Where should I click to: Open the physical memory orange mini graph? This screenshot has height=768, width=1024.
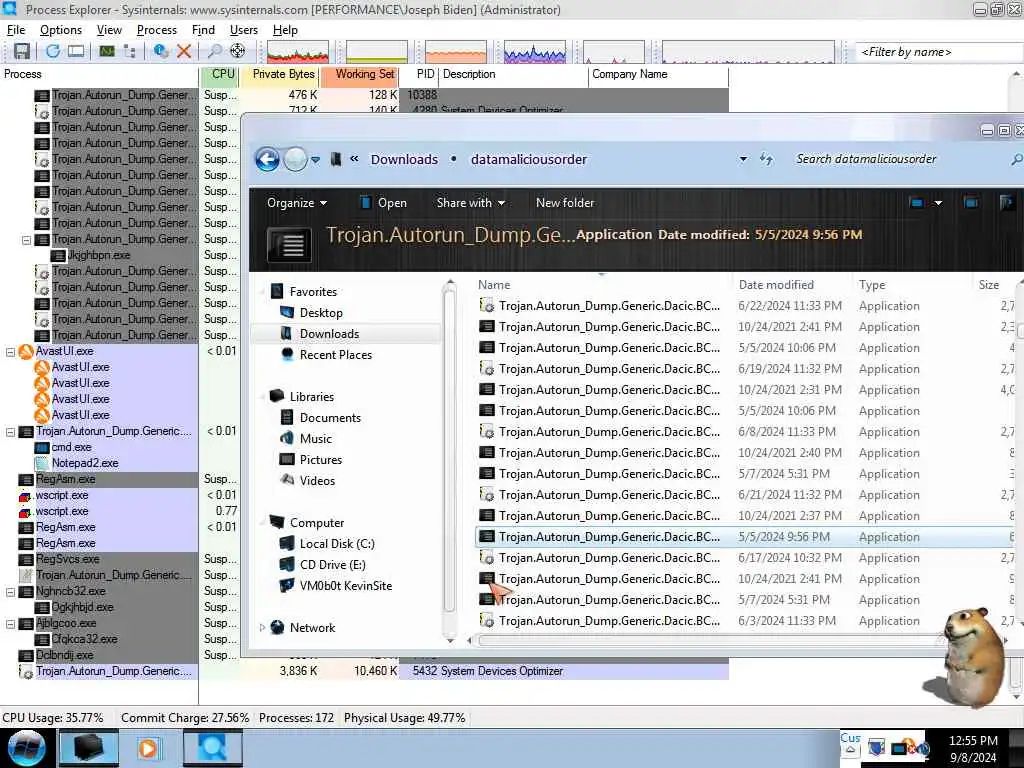pyautogui.click(x=456, y=52)
